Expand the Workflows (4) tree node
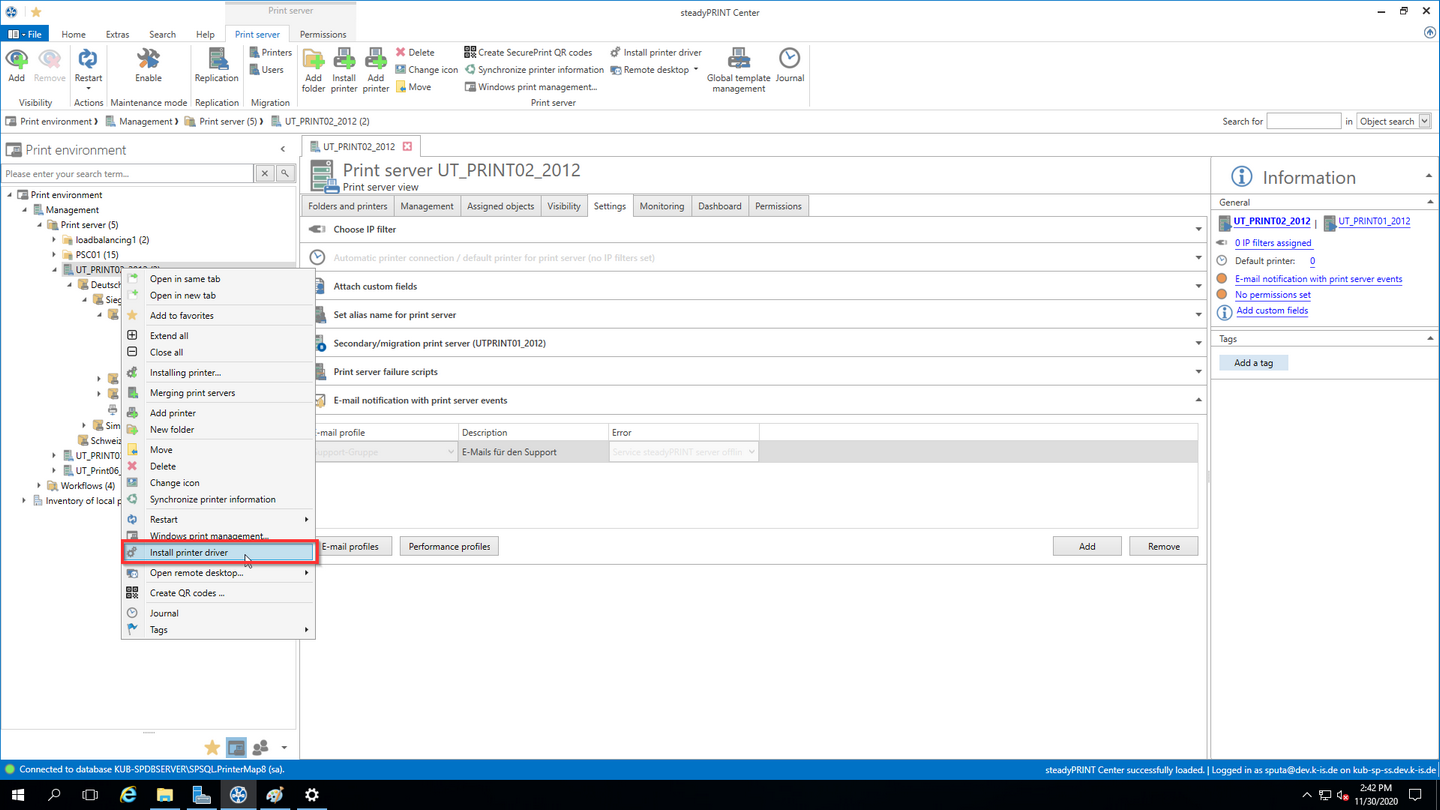 [x=39, y=486]
